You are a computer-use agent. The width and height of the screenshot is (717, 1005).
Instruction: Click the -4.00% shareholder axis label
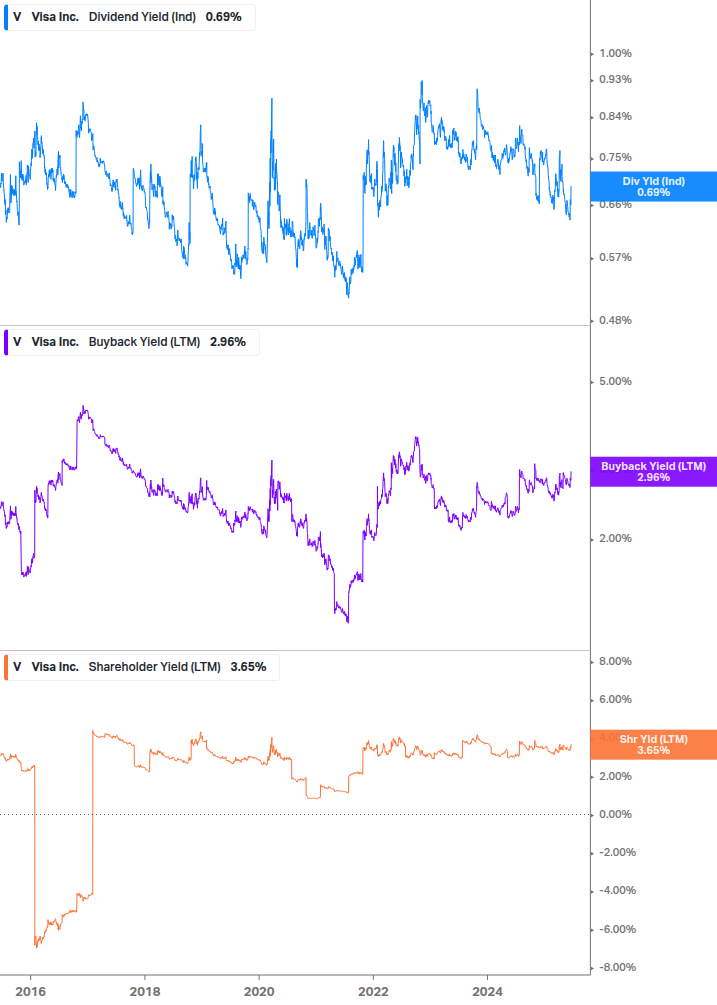pos(618,891)
